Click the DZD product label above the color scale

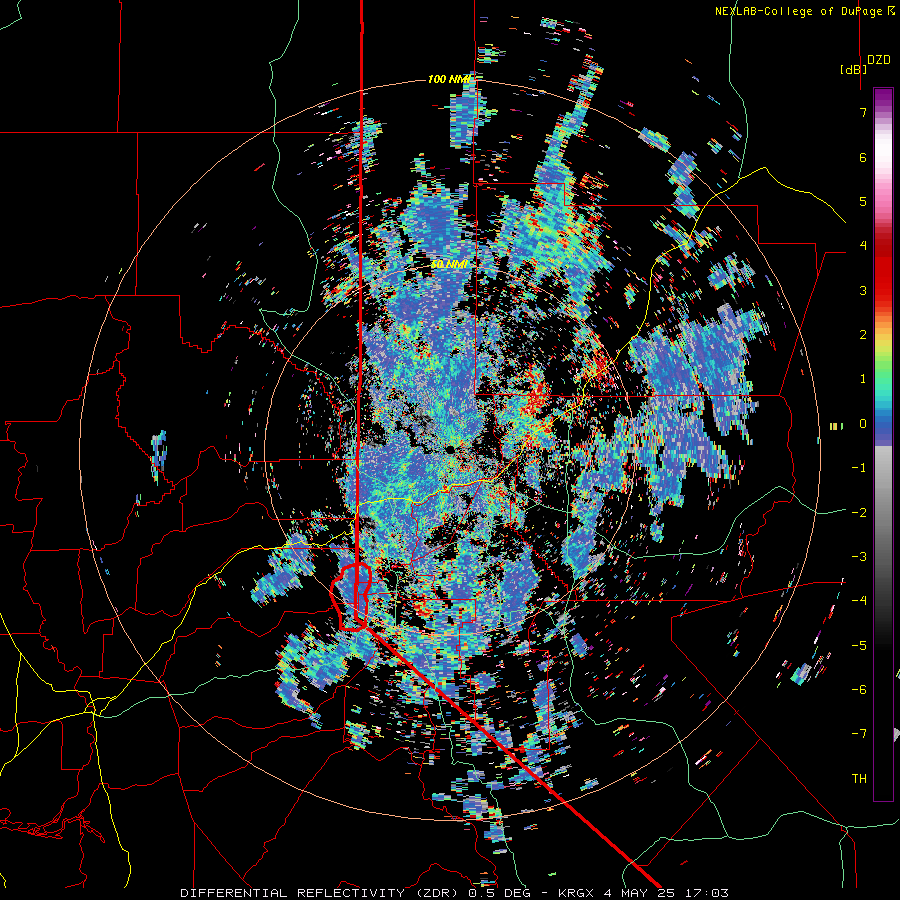click(x=879, y=60)
